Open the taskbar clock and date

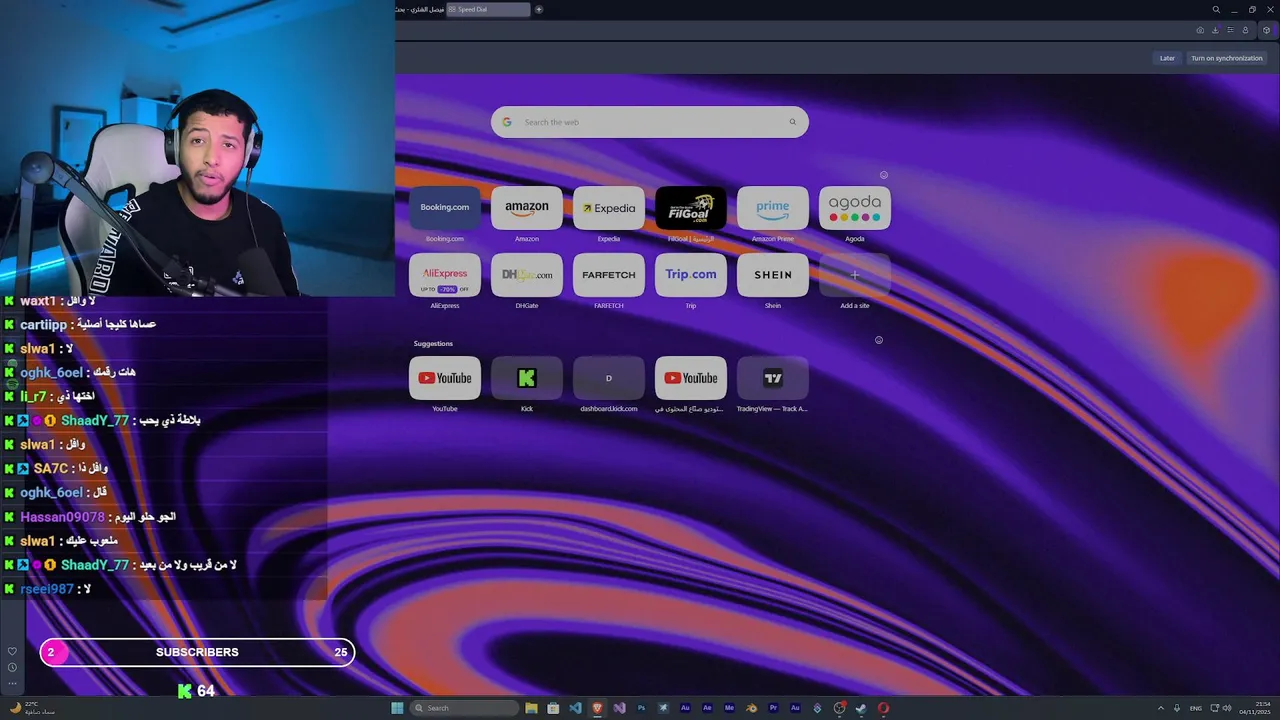tap(1254, 708)
